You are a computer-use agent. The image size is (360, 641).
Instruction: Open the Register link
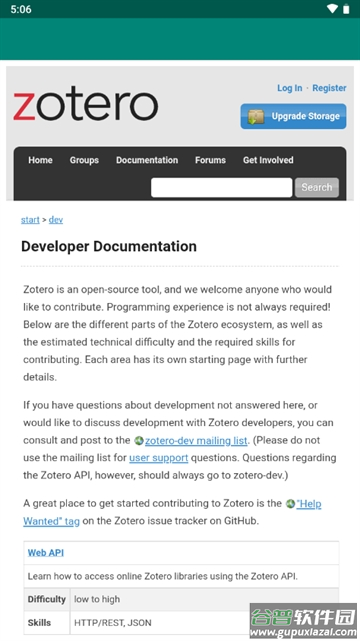(329, 88)
